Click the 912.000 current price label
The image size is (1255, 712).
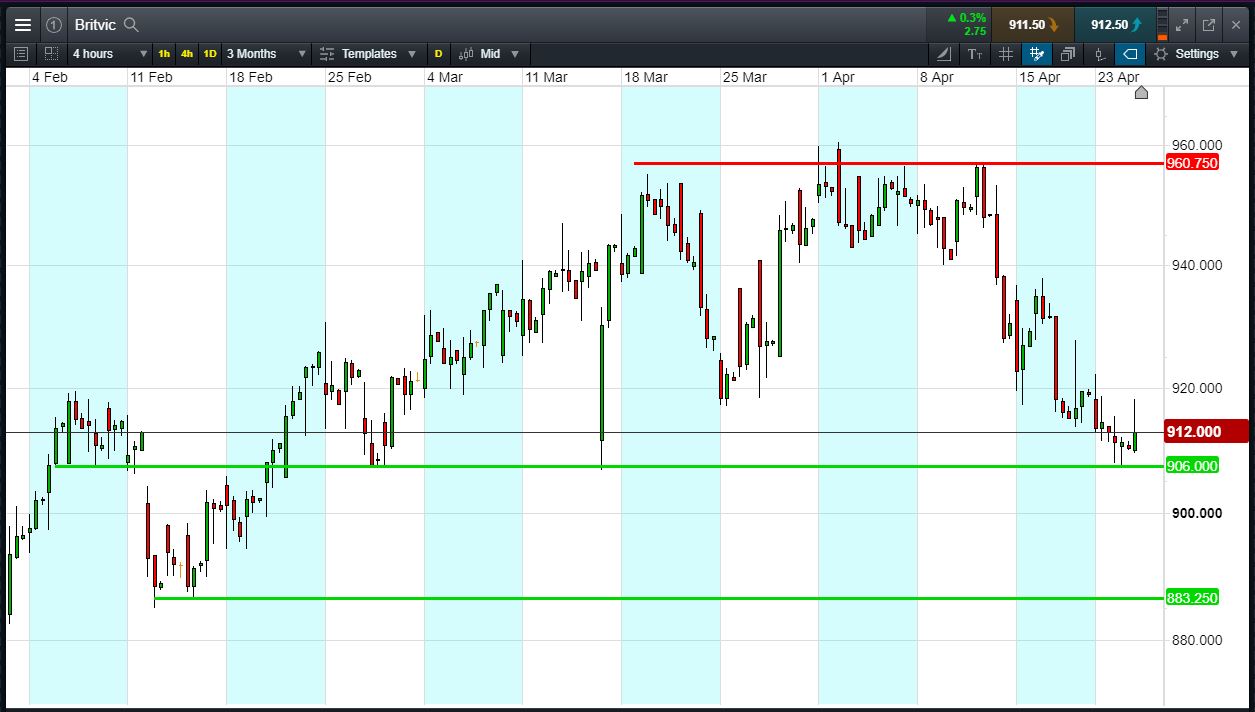1207,432
